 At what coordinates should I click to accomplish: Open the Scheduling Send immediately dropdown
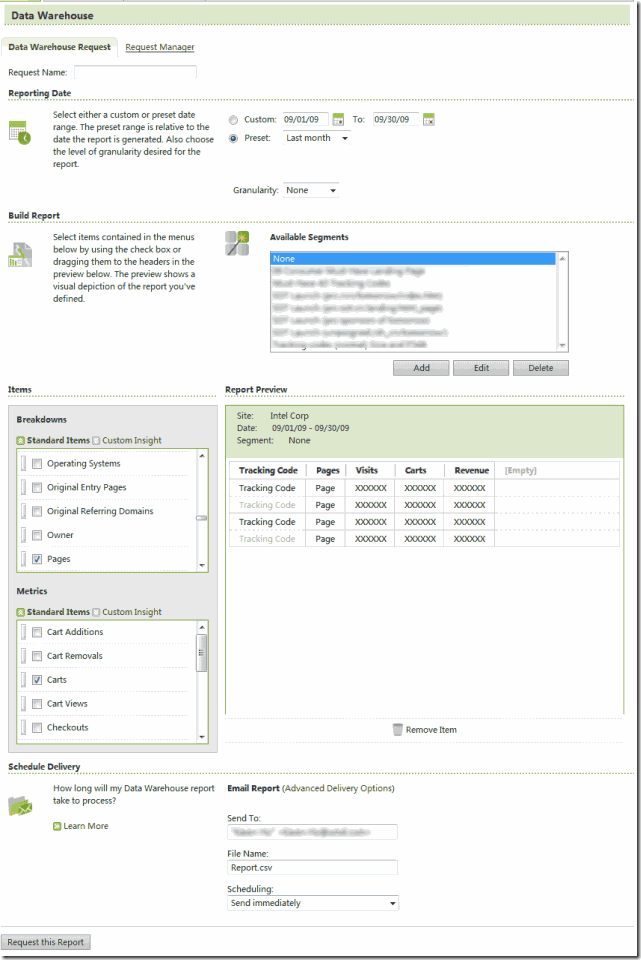coord(313,903)
